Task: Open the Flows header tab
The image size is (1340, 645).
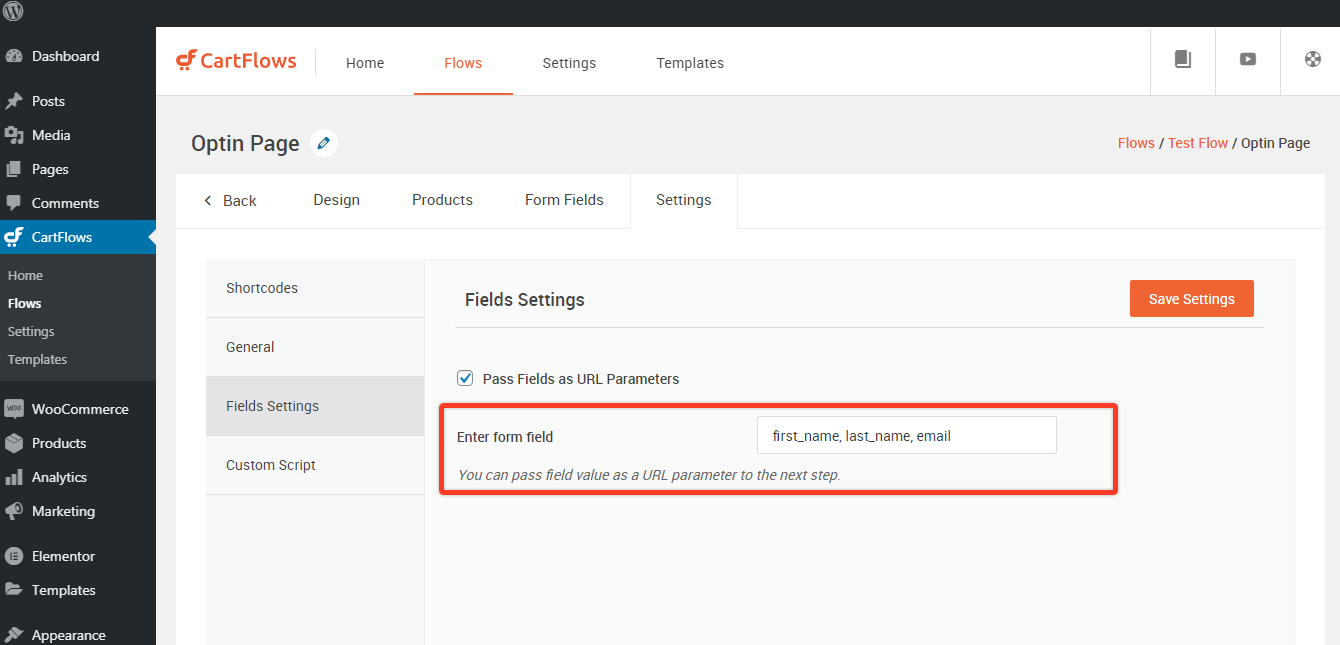Action: pyautogui.click(x=463, y=63)
